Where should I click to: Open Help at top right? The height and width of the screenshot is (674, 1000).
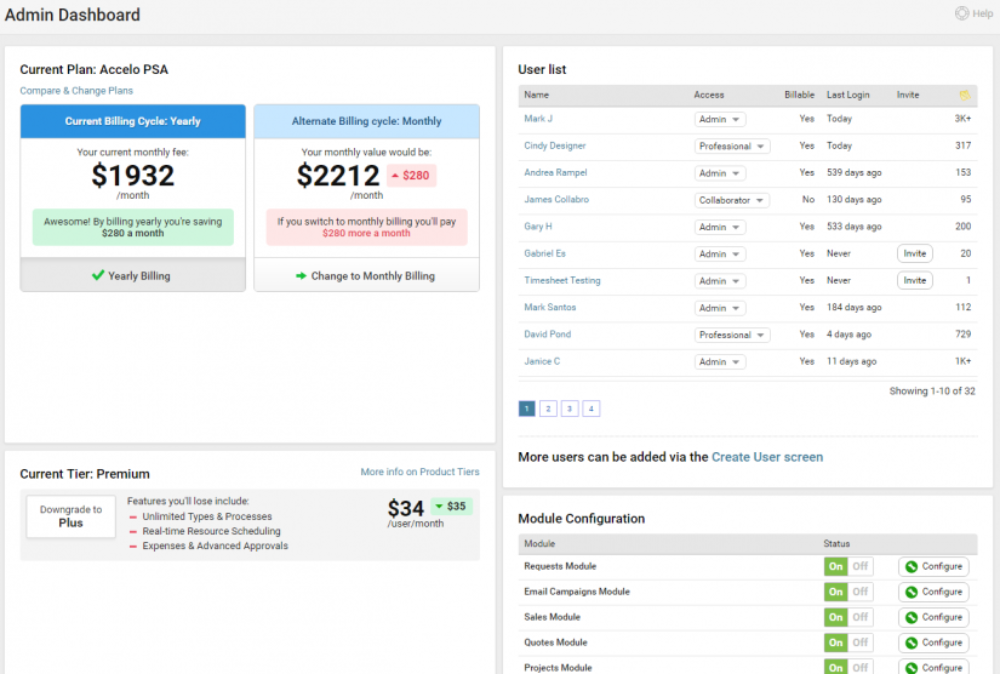tap(973, 13)
